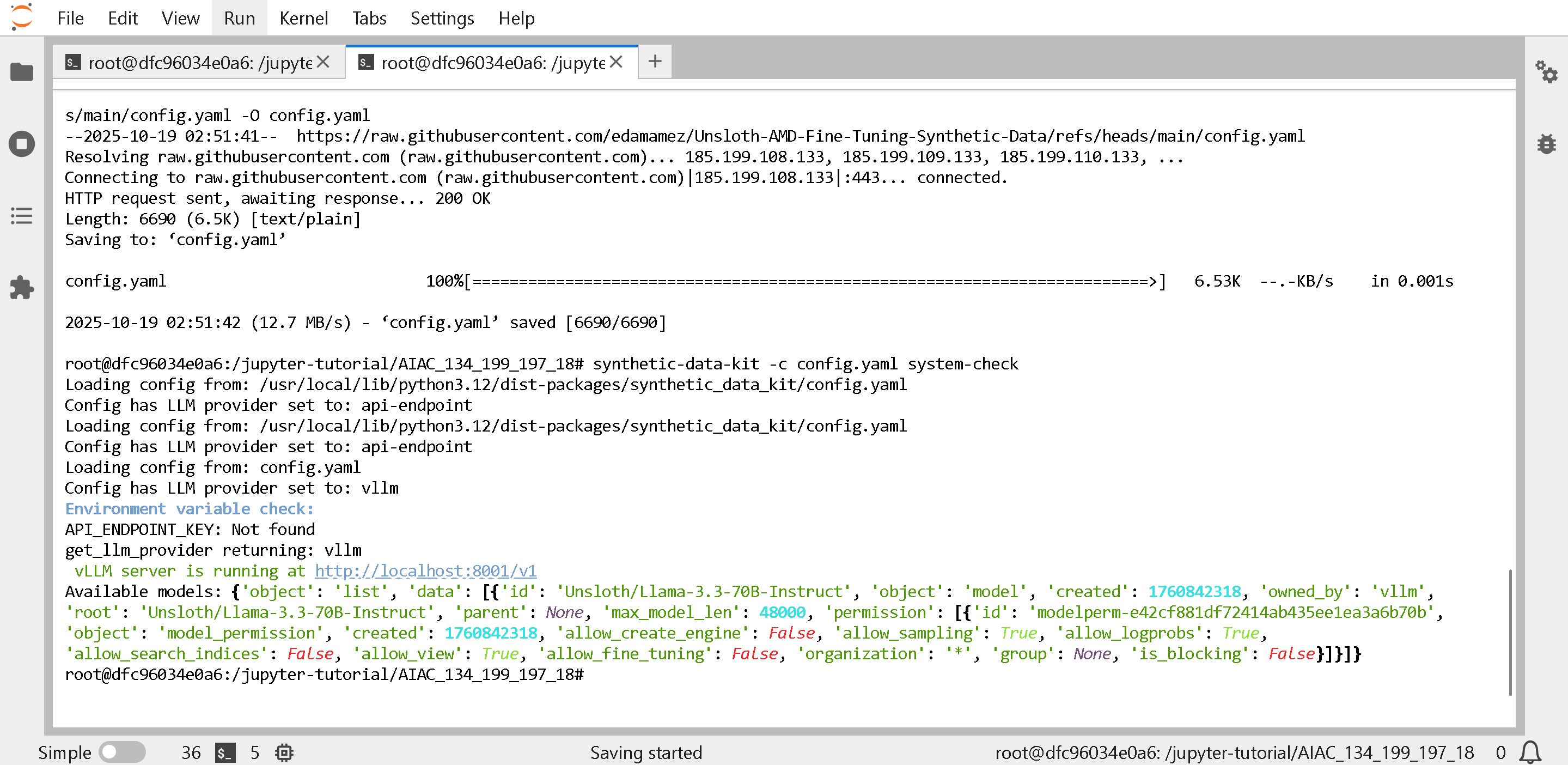
Task: Open the property inspector gears icon
Action: [x=1546, y=72]
